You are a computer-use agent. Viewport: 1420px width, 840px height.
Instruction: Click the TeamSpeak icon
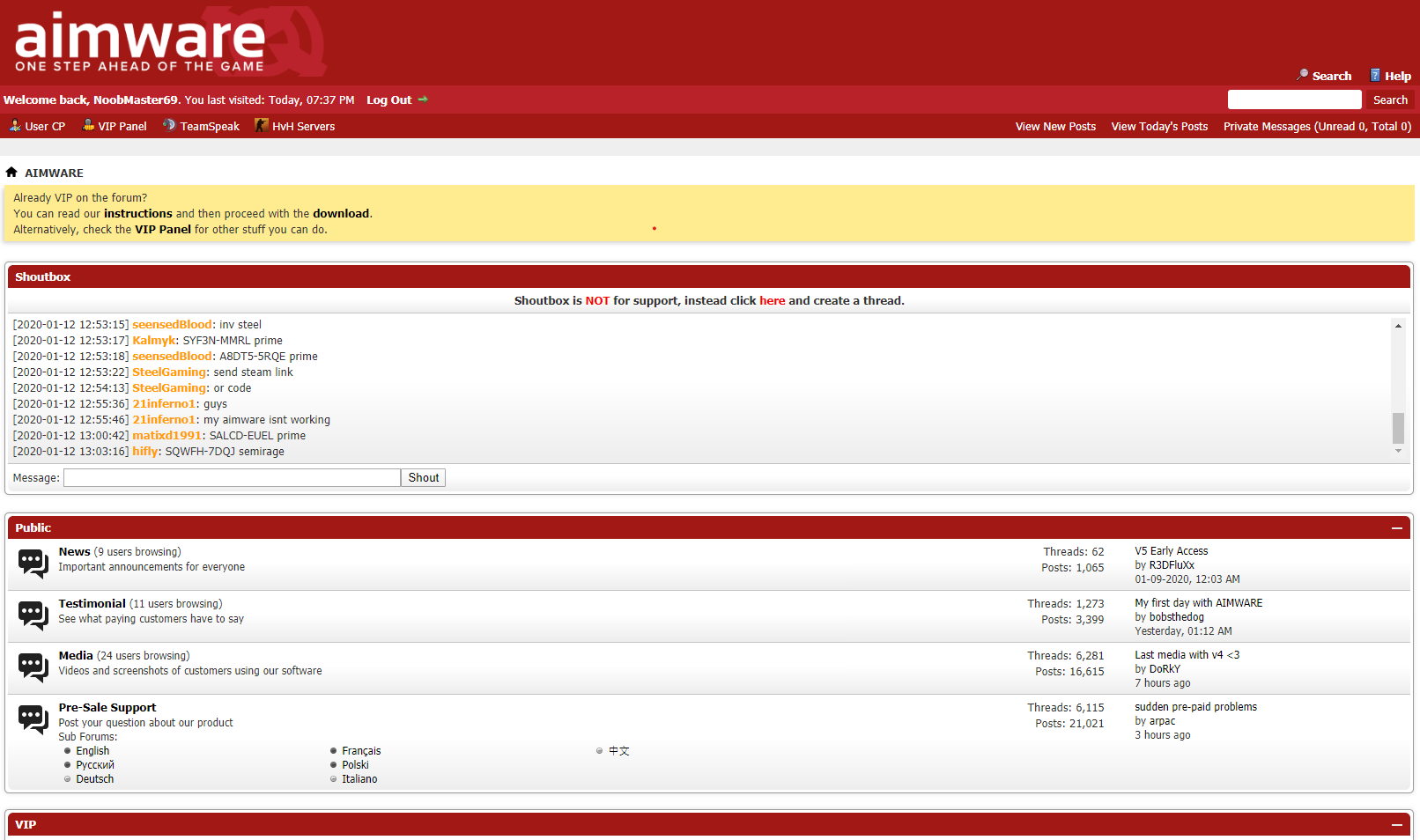coord(169,126)
